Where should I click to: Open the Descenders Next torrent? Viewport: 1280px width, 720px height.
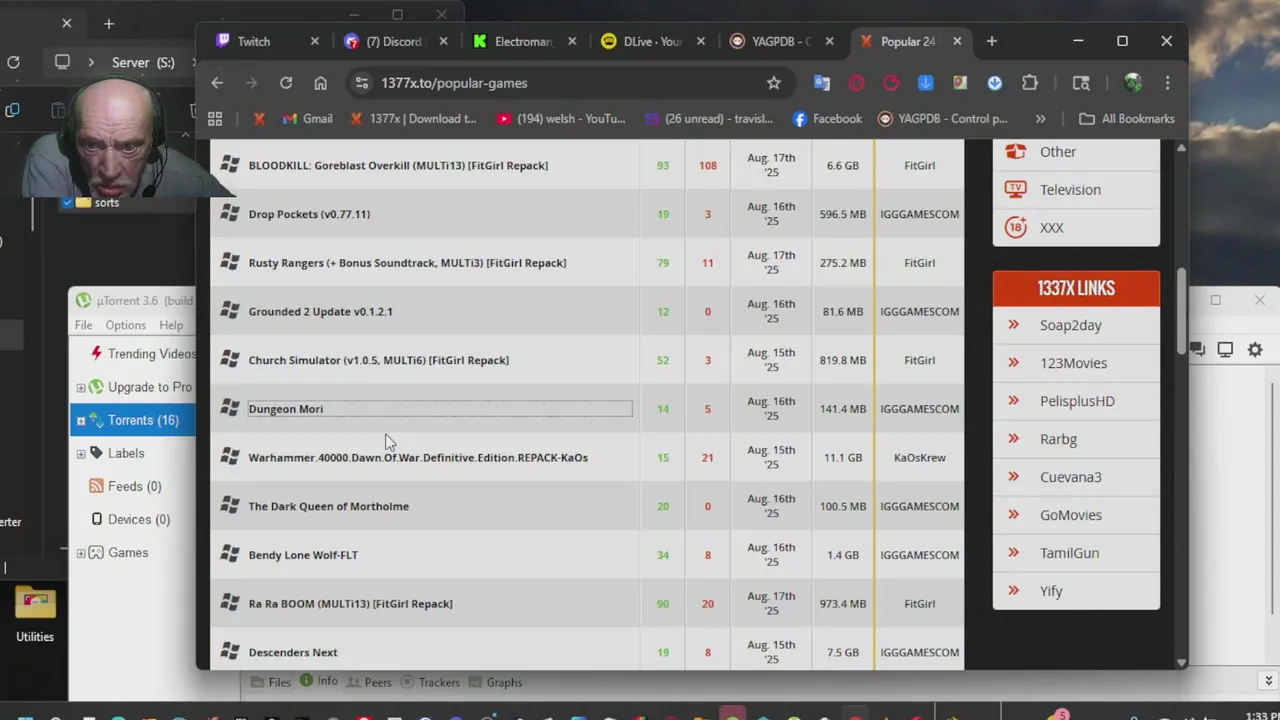[293, 652]
